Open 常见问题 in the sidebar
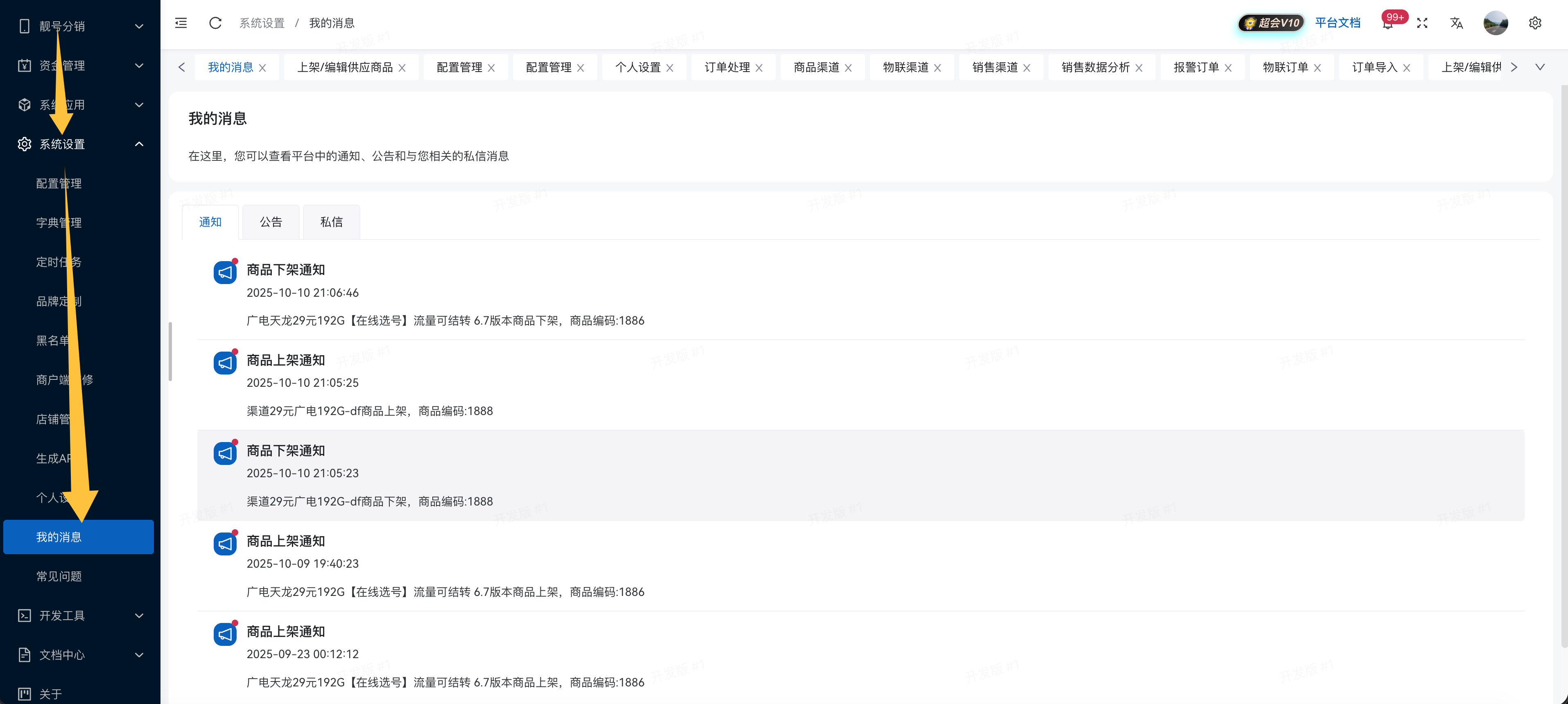The image size is (1568, 704). tap(59, 576)
